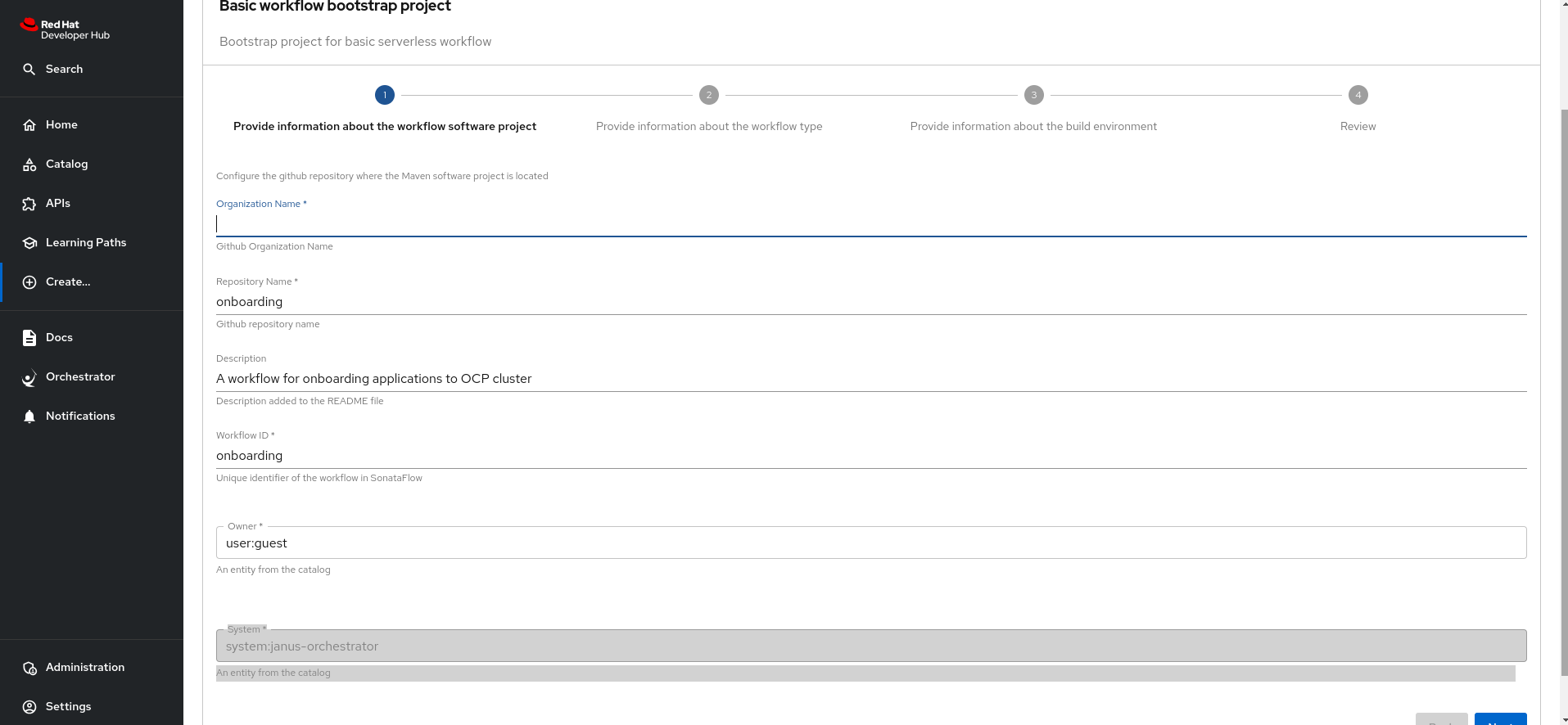Viewport: 1568px width, 725px height.
Task: Select the APIs puzzle-piece icon
Action: tap(29, 204)
